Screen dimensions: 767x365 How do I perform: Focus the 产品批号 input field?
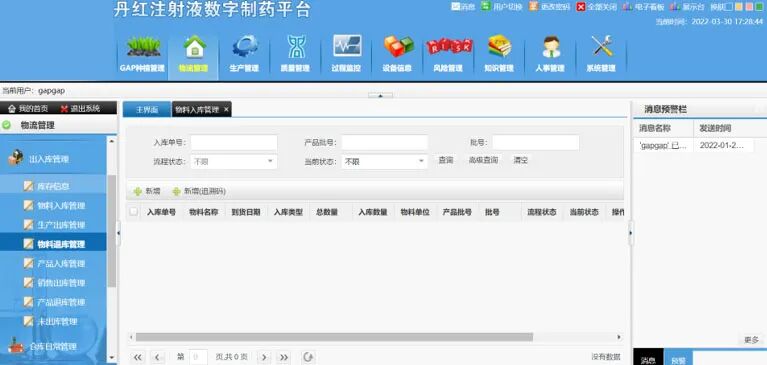point(384,142)
